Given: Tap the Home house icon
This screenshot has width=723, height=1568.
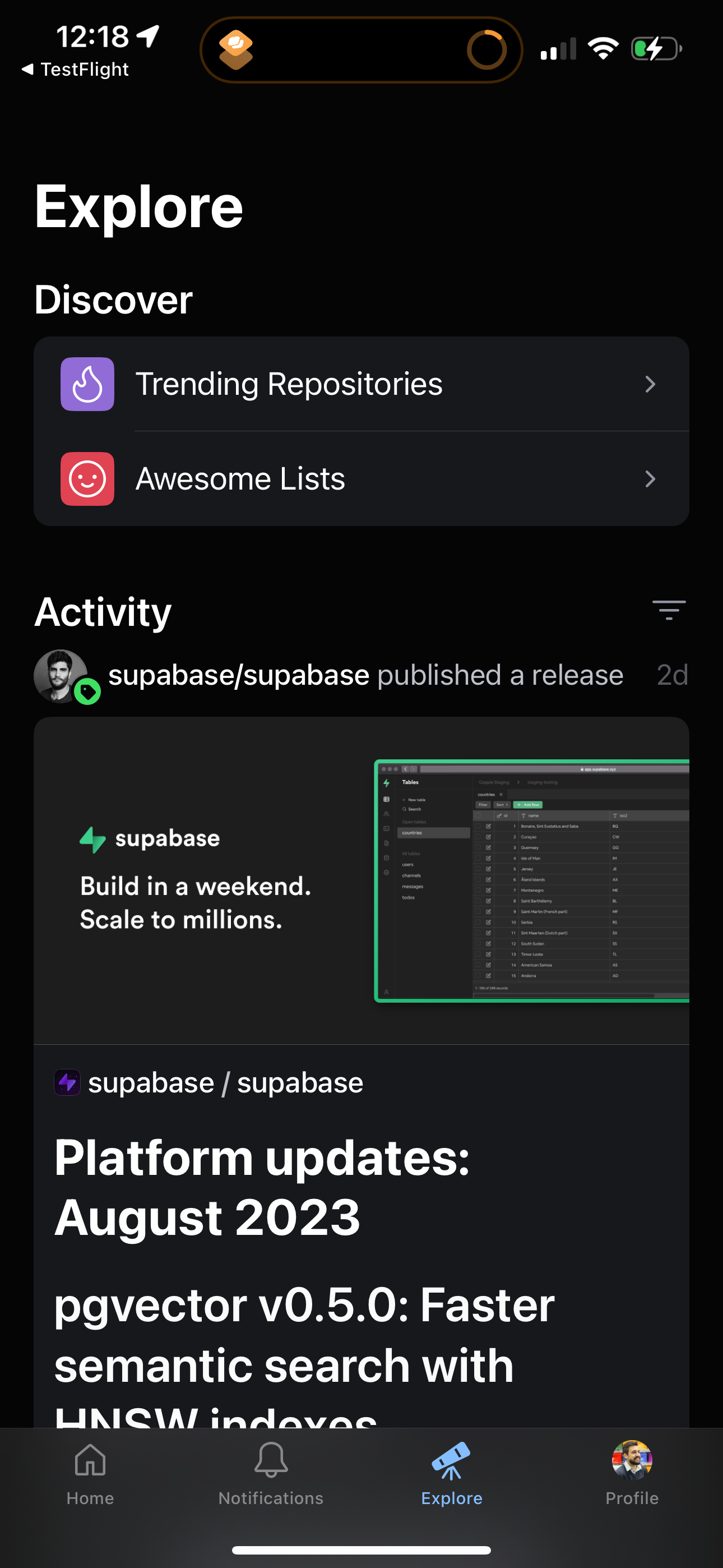Looking at the screenshot, I should click(90, 1460).
